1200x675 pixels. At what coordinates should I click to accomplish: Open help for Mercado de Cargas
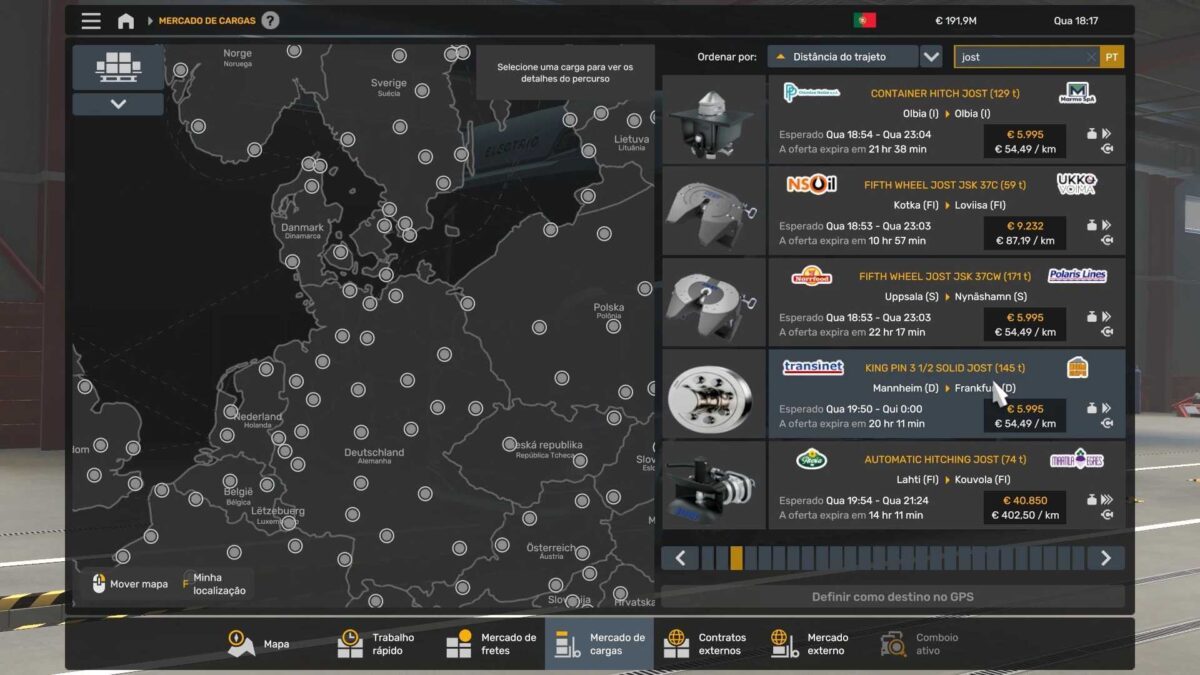(x=270, y=21)
